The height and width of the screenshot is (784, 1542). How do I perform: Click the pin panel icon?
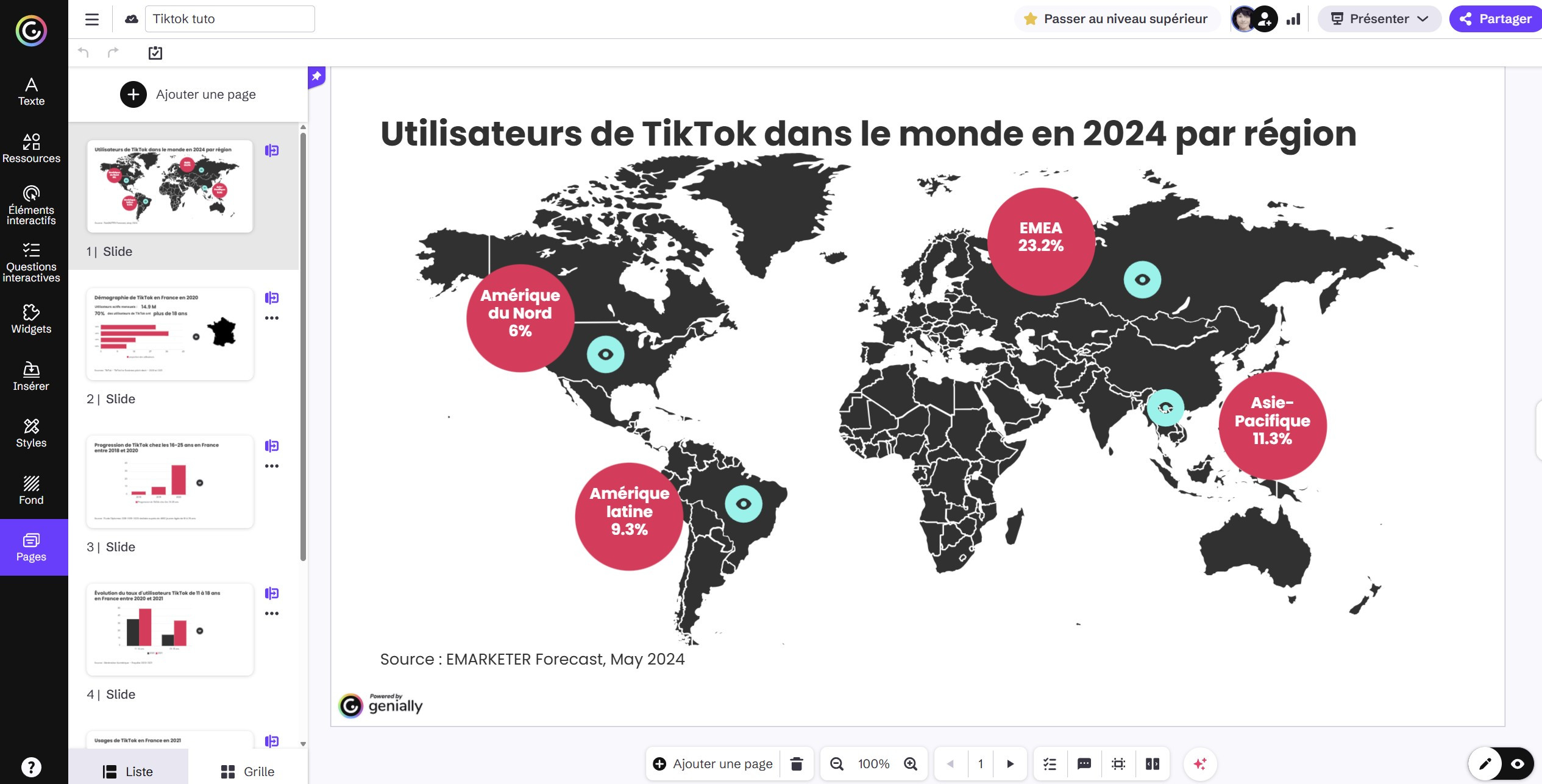(316, 77)
